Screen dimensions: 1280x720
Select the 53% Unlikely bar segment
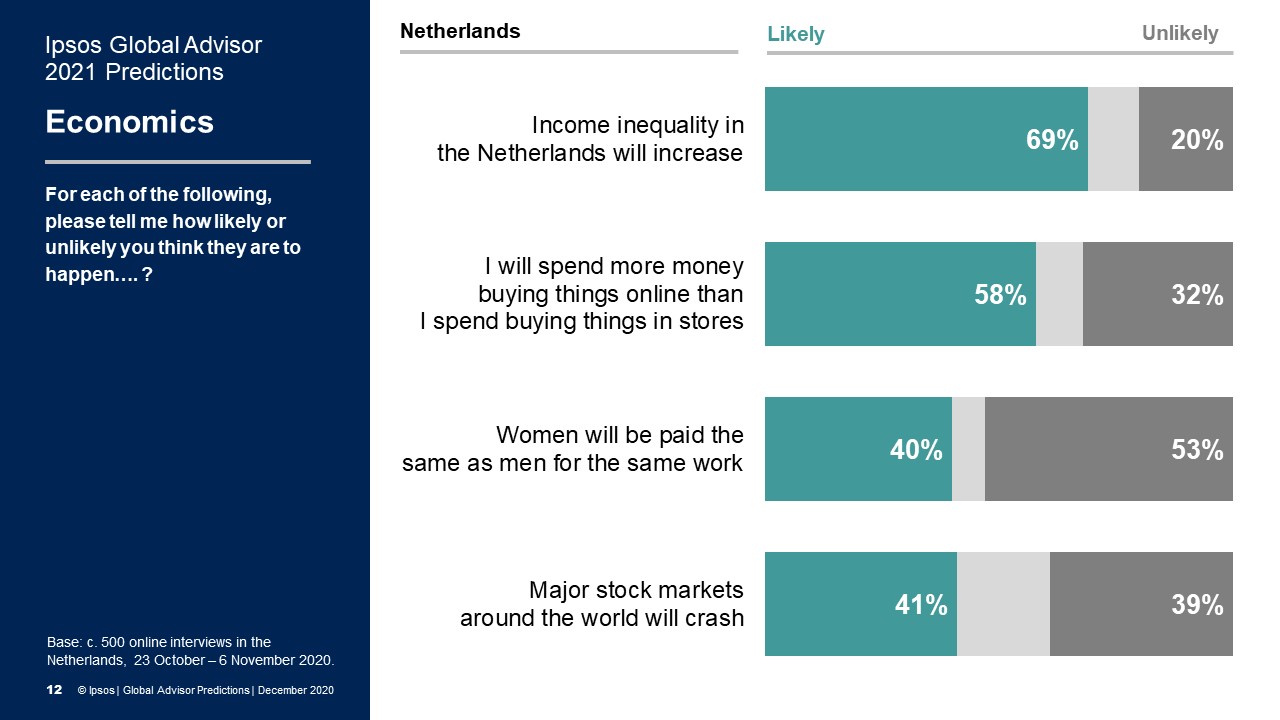pyautogui.click(x=1108, y=449)
